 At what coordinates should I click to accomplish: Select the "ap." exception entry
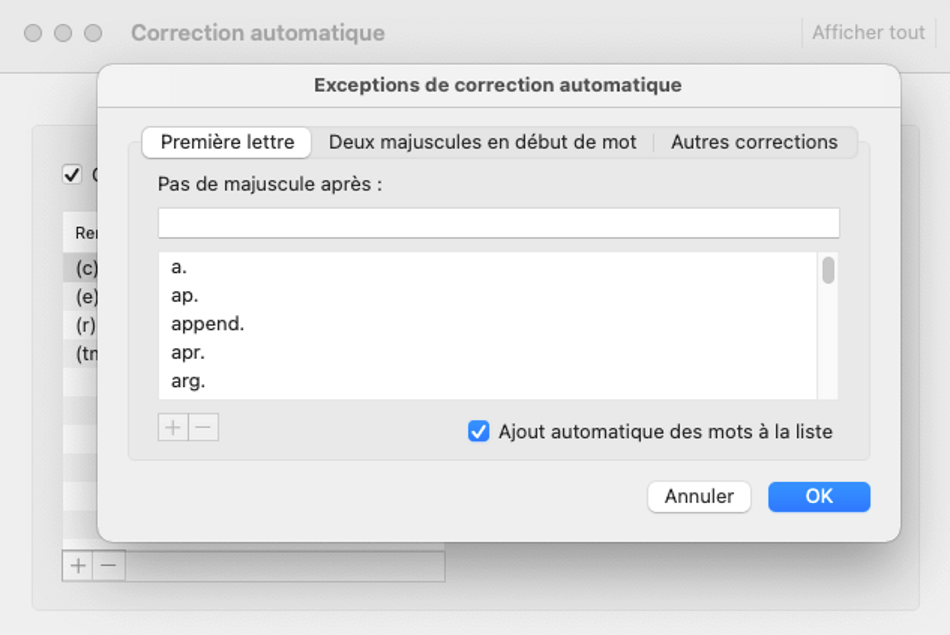(x=488, y=295)
